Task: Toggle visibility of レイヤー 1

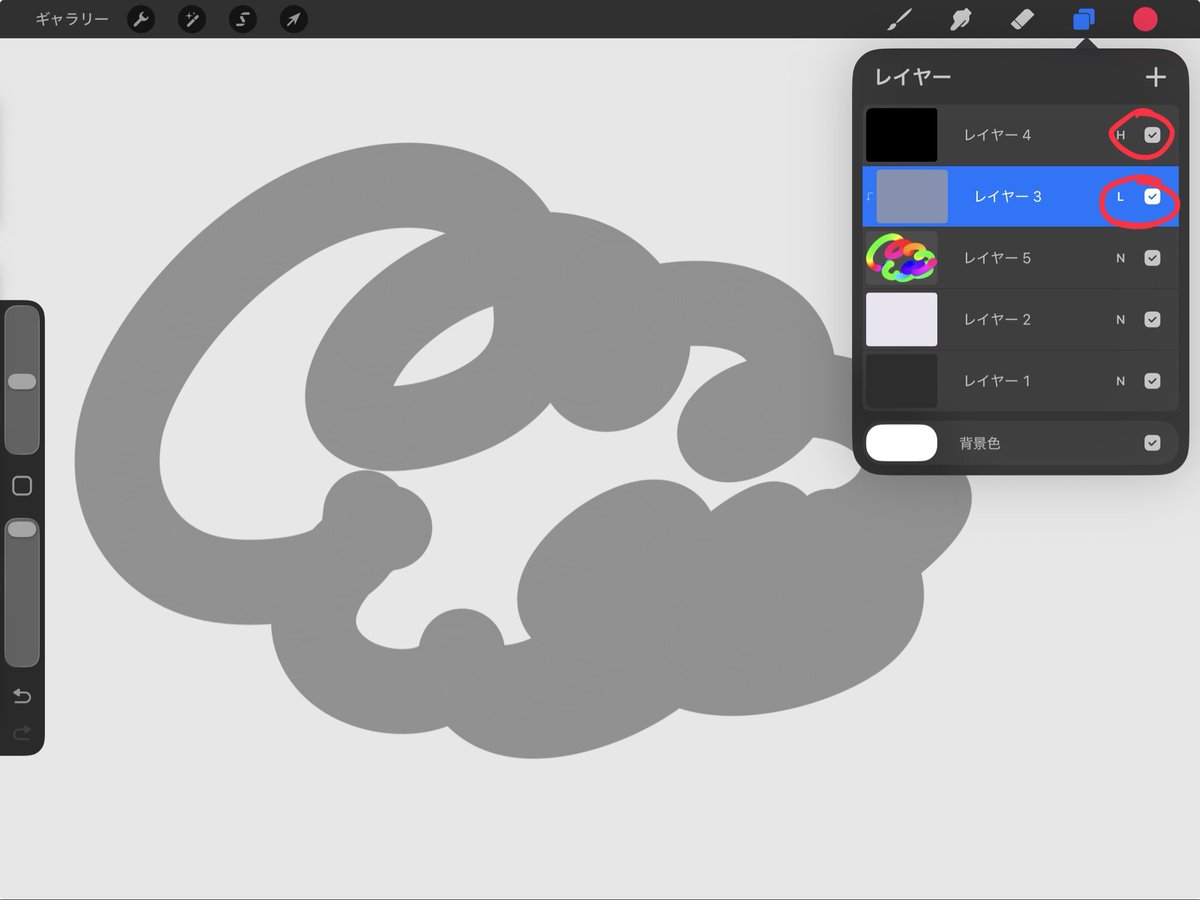Action: (1152, 381)
